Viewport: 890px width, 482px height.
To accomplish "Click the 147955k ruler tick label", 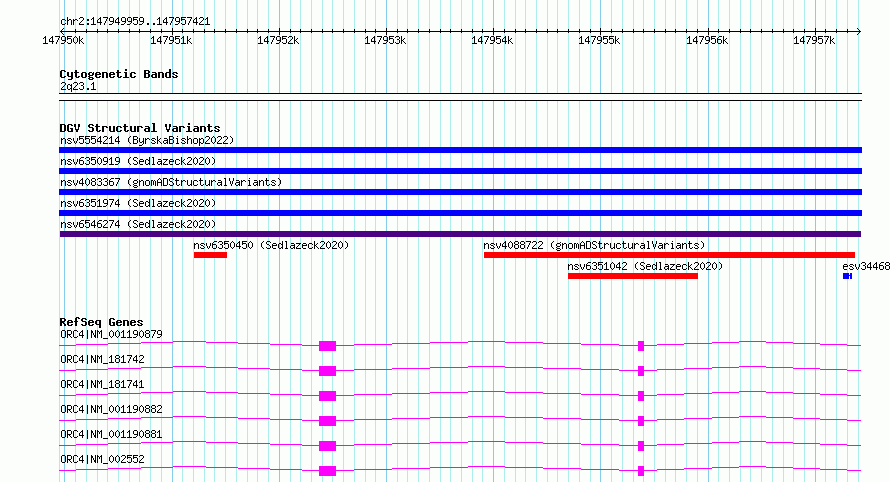I will (x=599, y=41).
